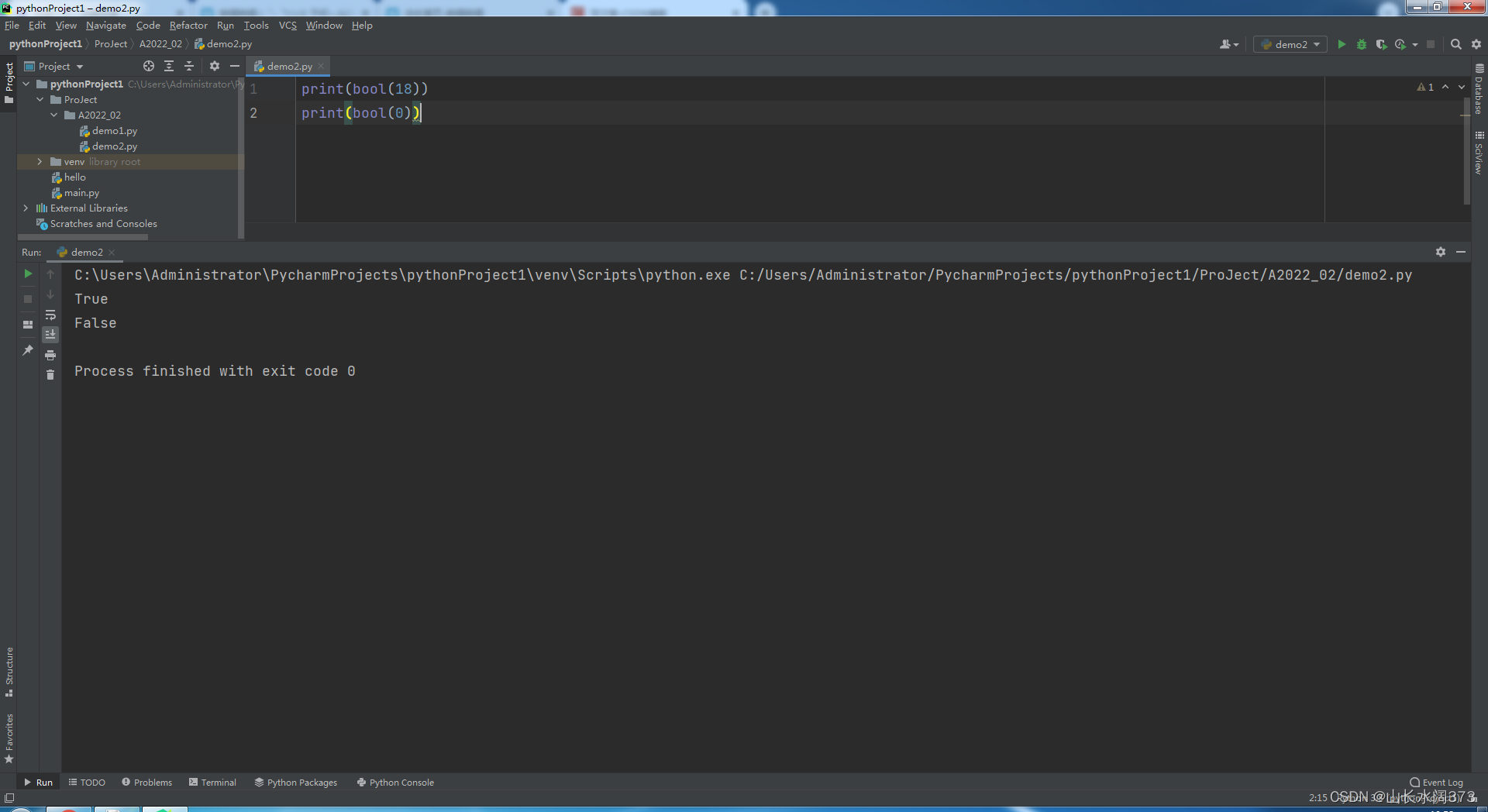Select the demo2 Run tab
This screenshot has height=812, width=1488.
click(86, 252)
